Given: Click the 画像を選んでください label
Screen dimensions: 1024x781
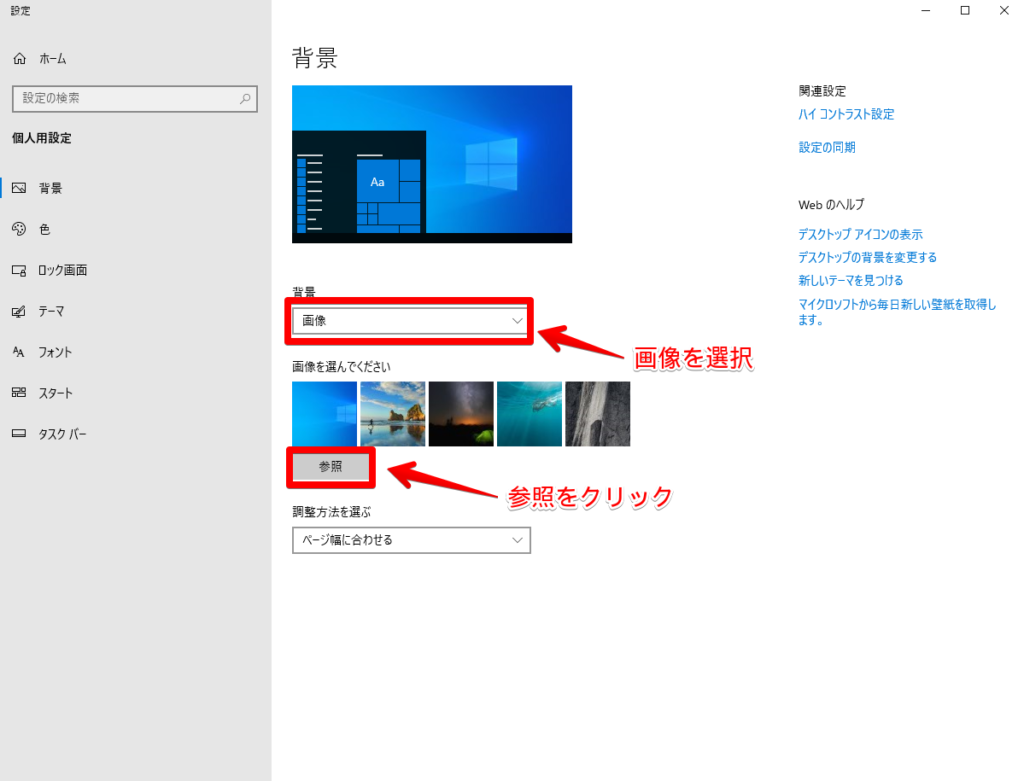Looking at the screenshot, I should point(341,366).
